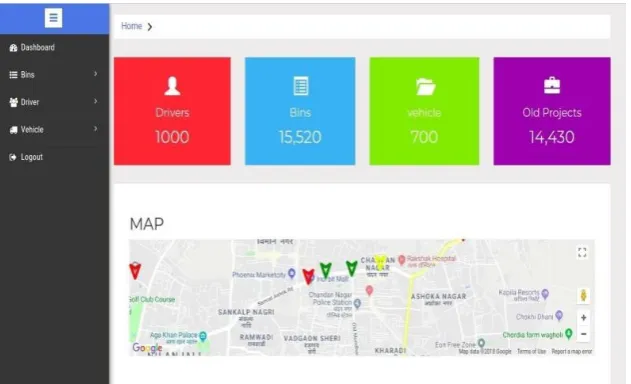Expand the Vehicle submenu chevron

tap(95, 128)
